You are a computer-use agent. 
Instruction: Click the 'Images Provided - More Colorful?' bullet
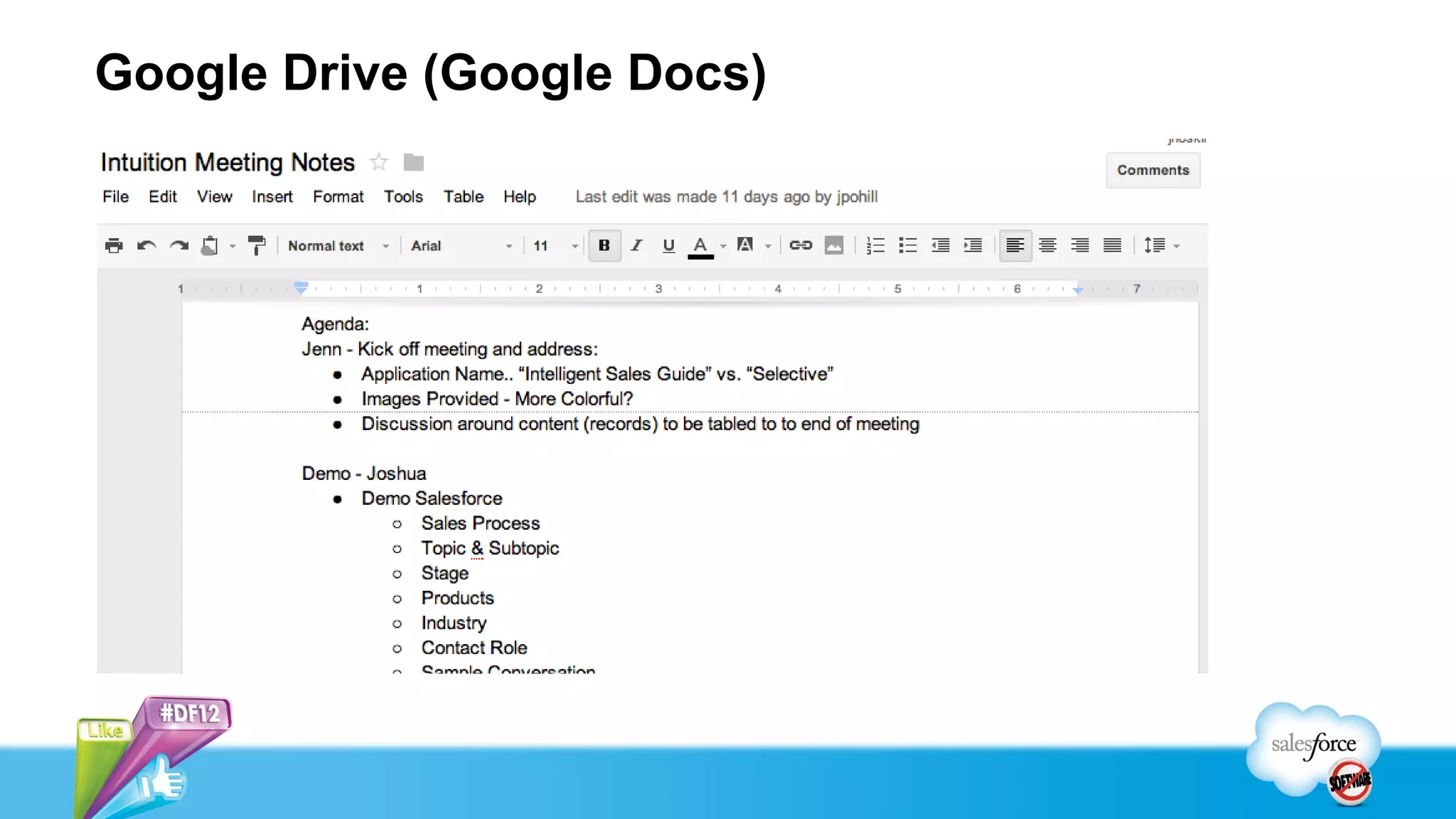coord(497,399)
